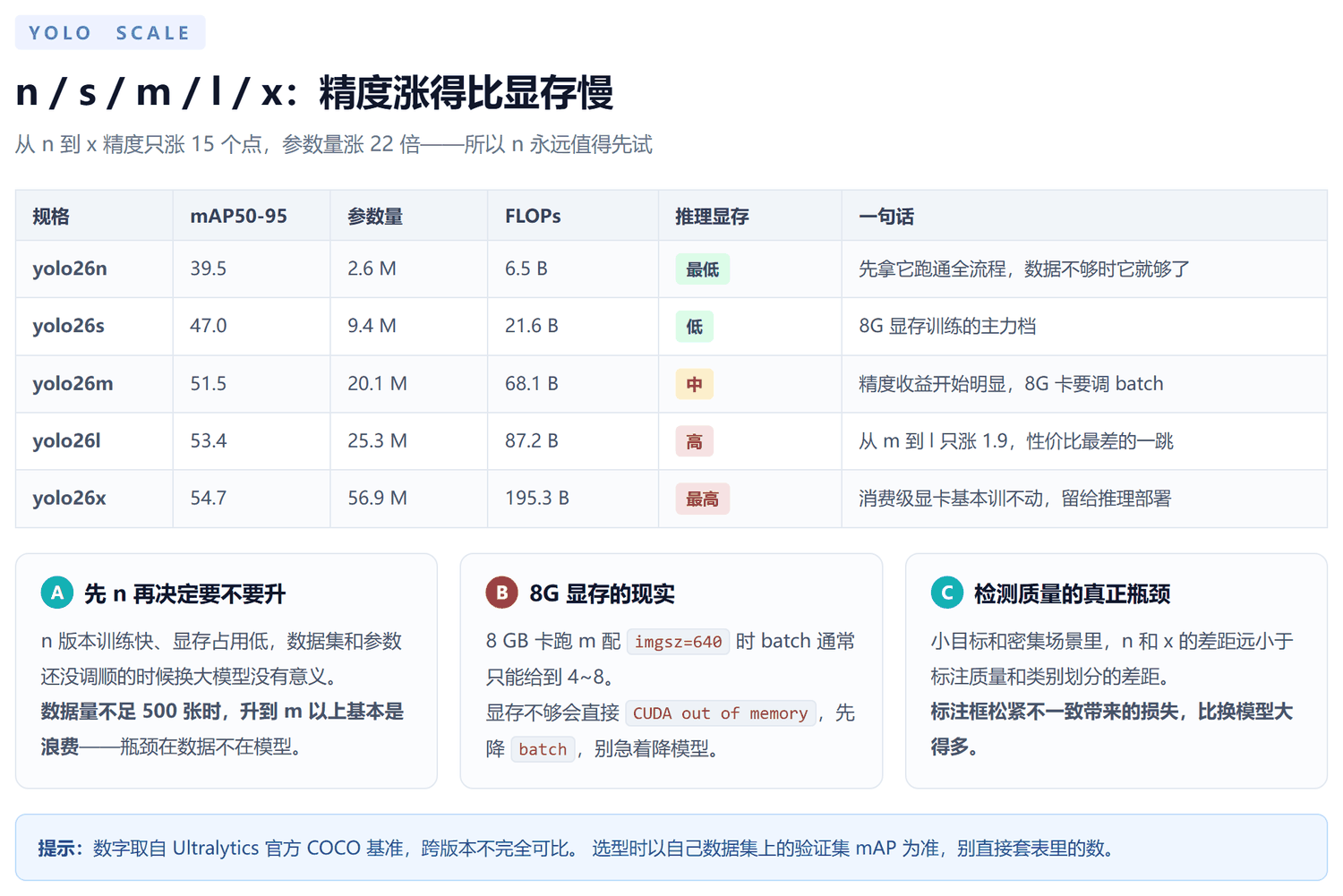The image size is (1343, 896).
Task: Click the 最高 memory badge
Action: [703, 499]
